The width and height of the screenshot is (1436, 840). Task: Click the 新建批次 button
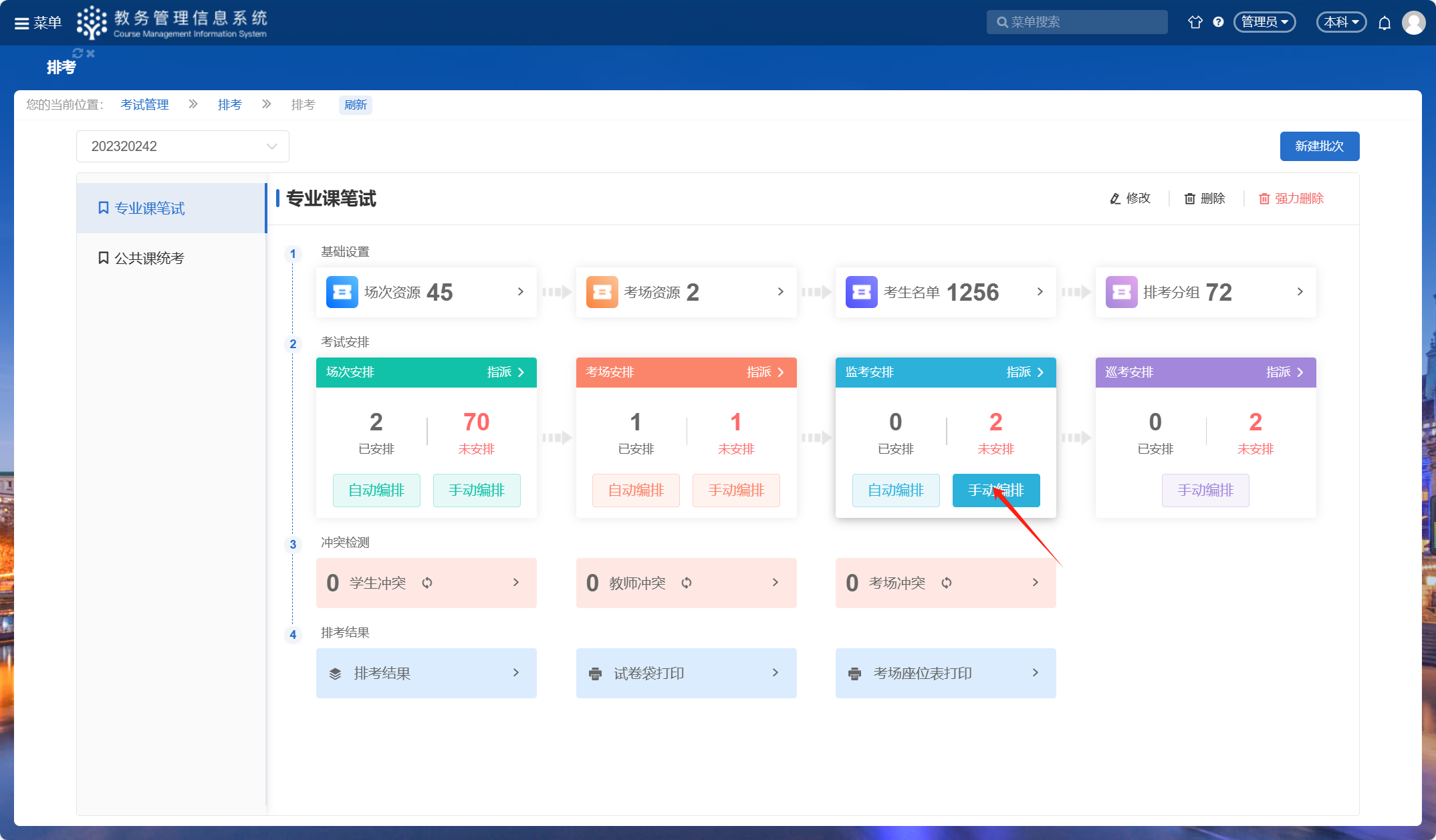click(x=1319, y=146)
